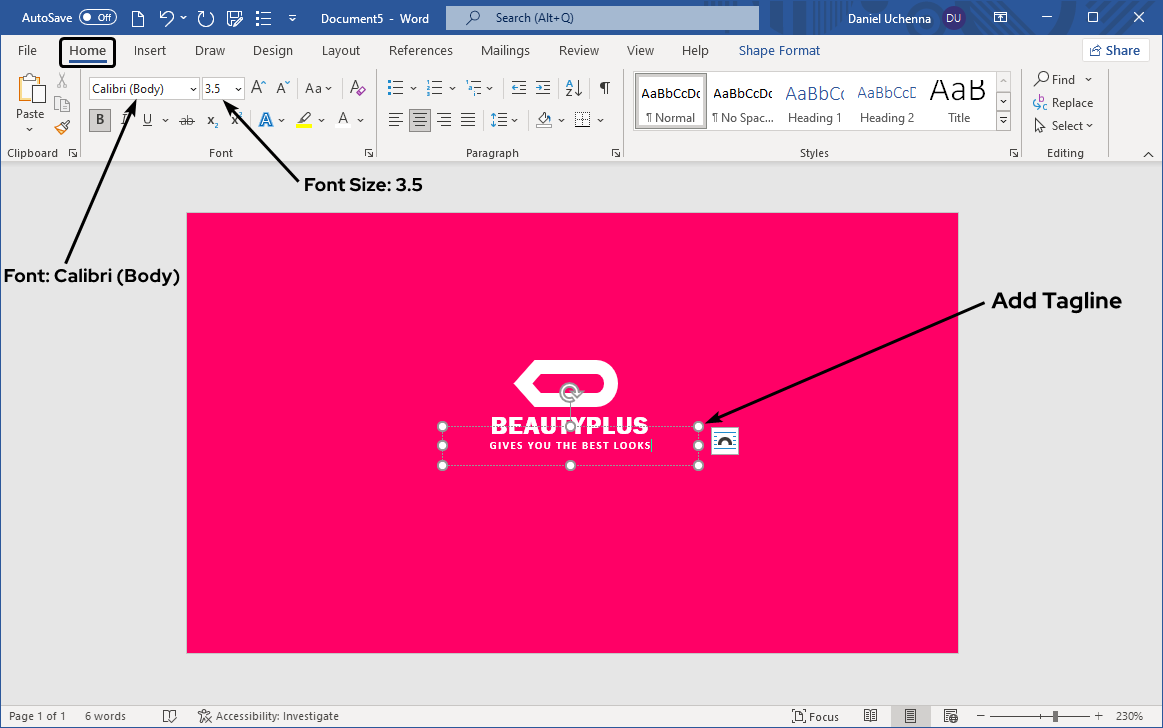Click the Show/Hide paragraph marks icon
This screenshot has height=728, width=1163.
[604, 88]
